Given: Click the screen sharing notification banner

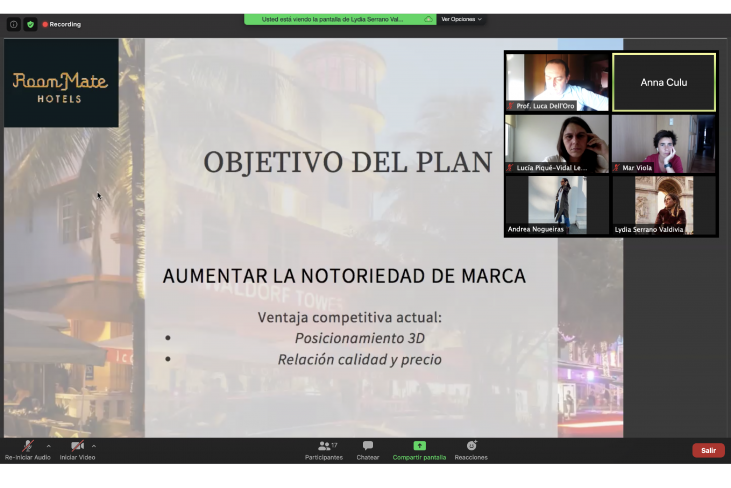Looking at the screenshot, I should point(333,19).
